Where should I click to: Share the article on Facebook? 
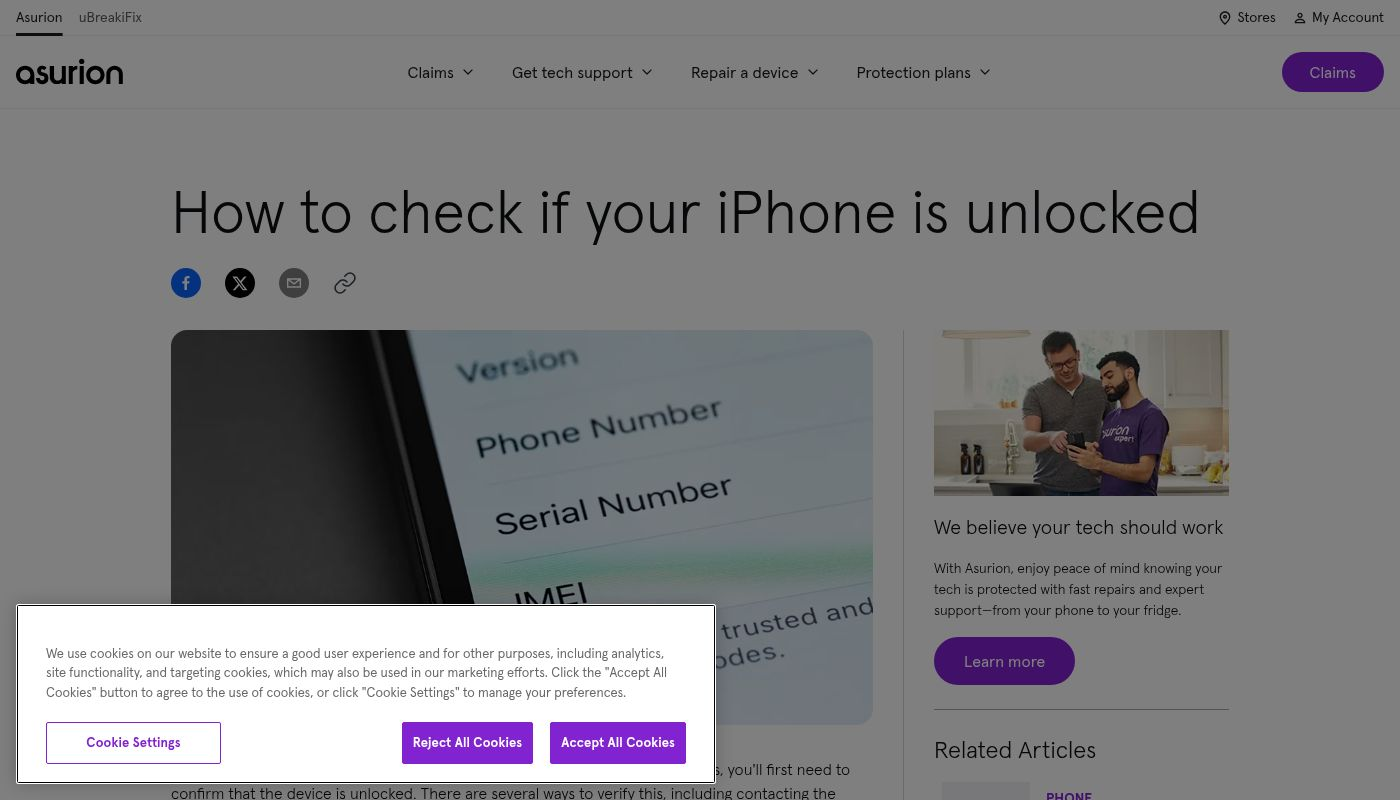[x=186, y=283]
